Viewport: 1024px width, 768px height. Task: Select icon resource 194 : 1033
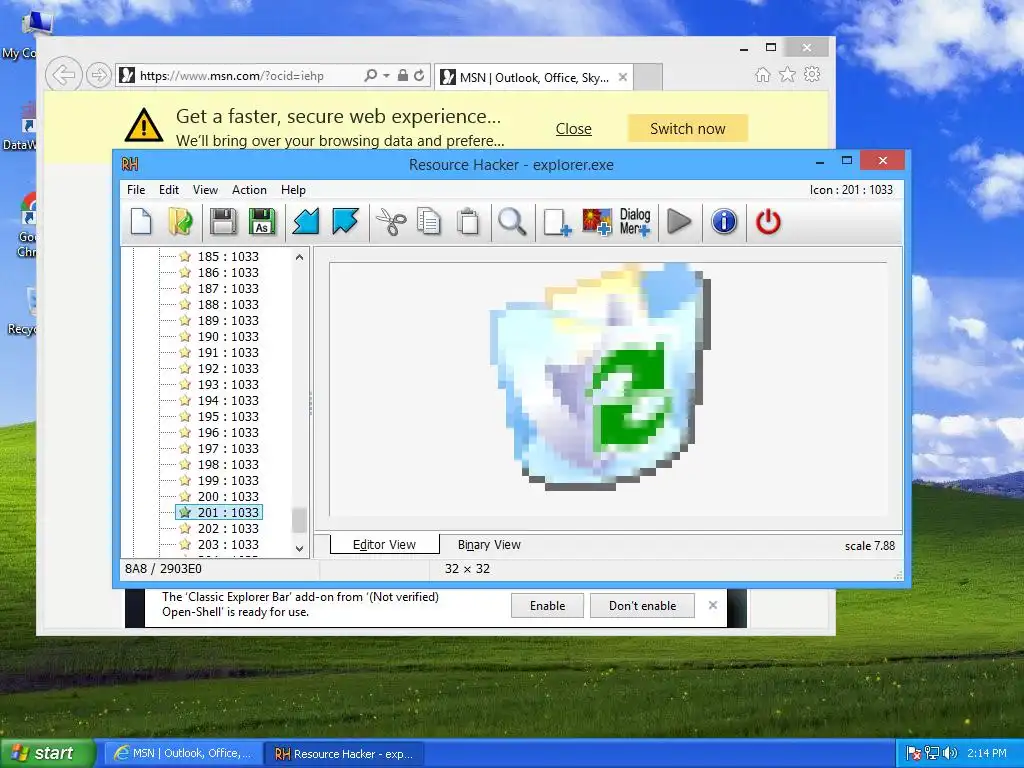click(x=228, y=400)
